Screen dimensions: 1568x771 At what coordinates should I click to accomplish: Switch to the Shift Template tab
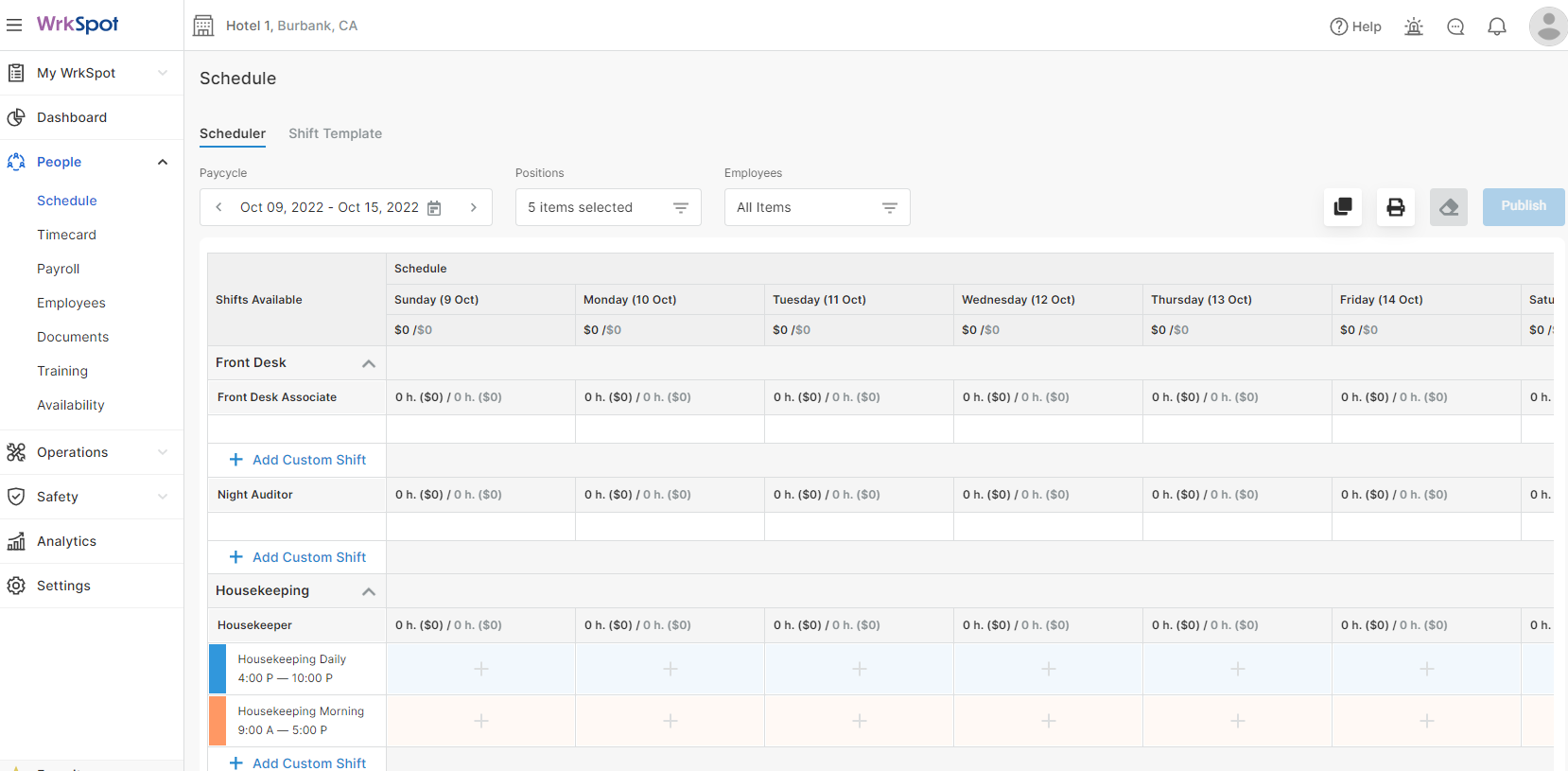click(335, 133)
